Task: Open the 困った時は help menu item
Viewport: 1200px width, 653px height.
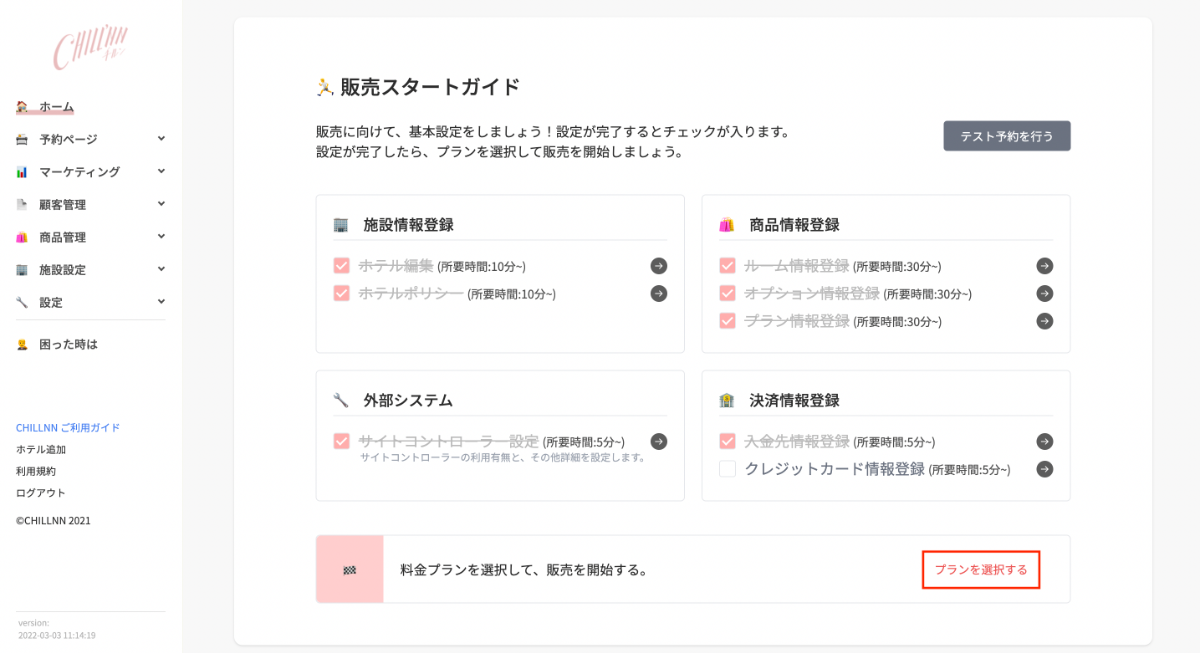Action: pyautogui.click(x=68, y=344)
